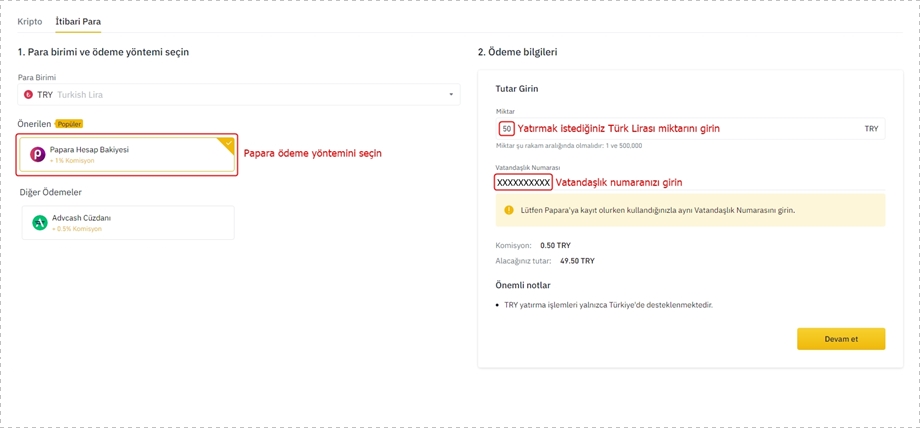Click the Önemli notlar heading
The height and width of the screenshot is (428, 920).
pos(523,285)
